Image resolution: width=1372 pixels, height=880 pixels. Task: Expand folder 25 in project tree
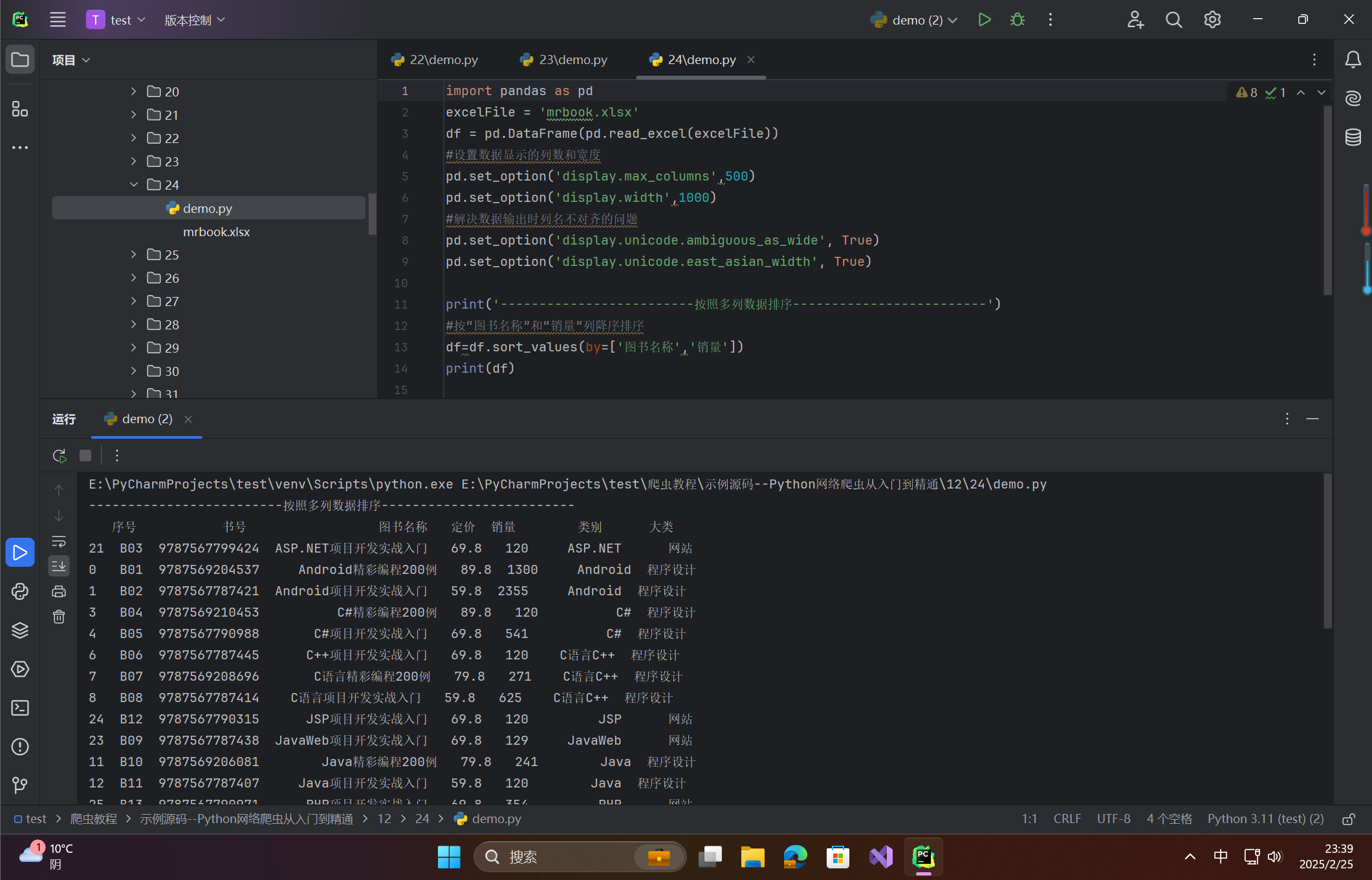(133, 254)
